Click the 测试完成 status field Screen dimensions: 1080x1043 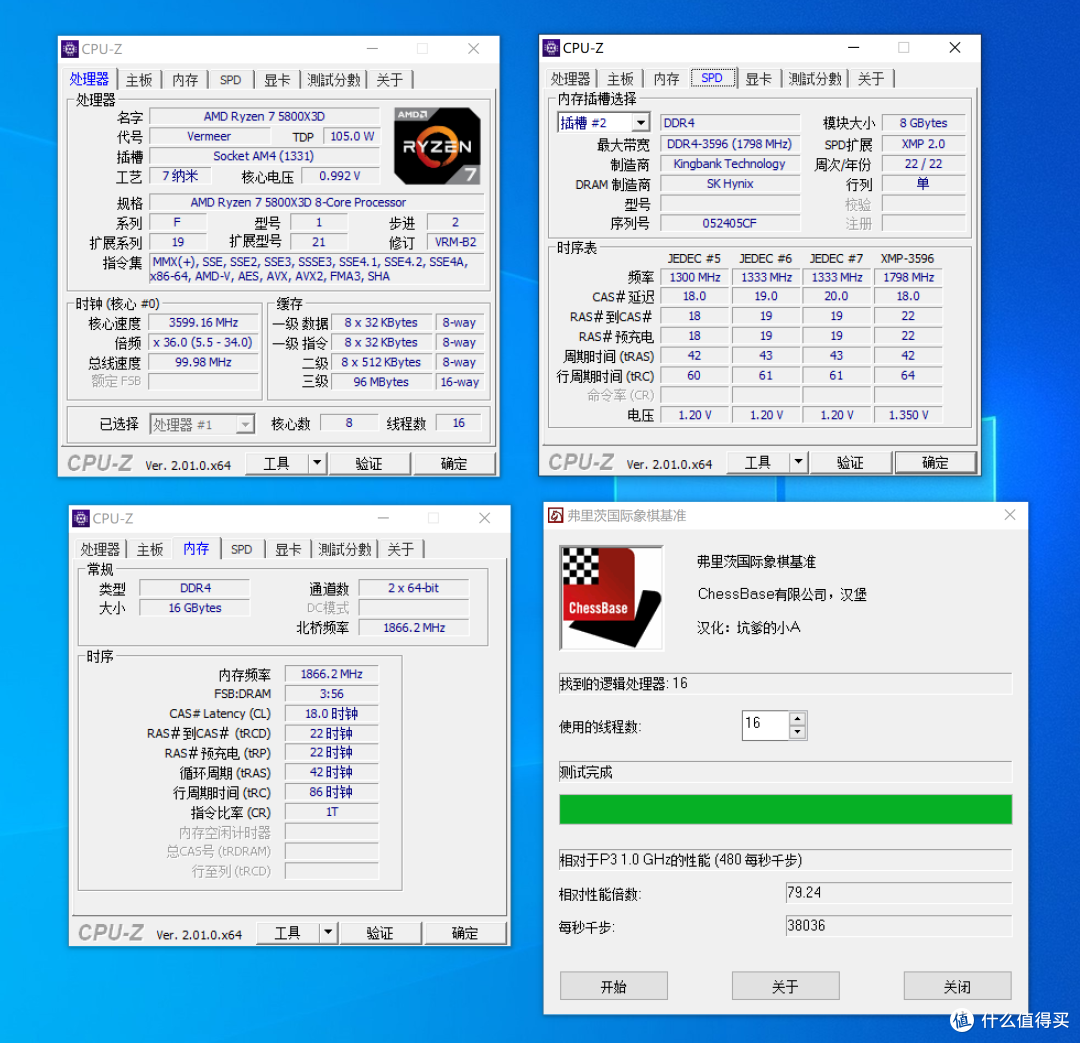(785, 772)
